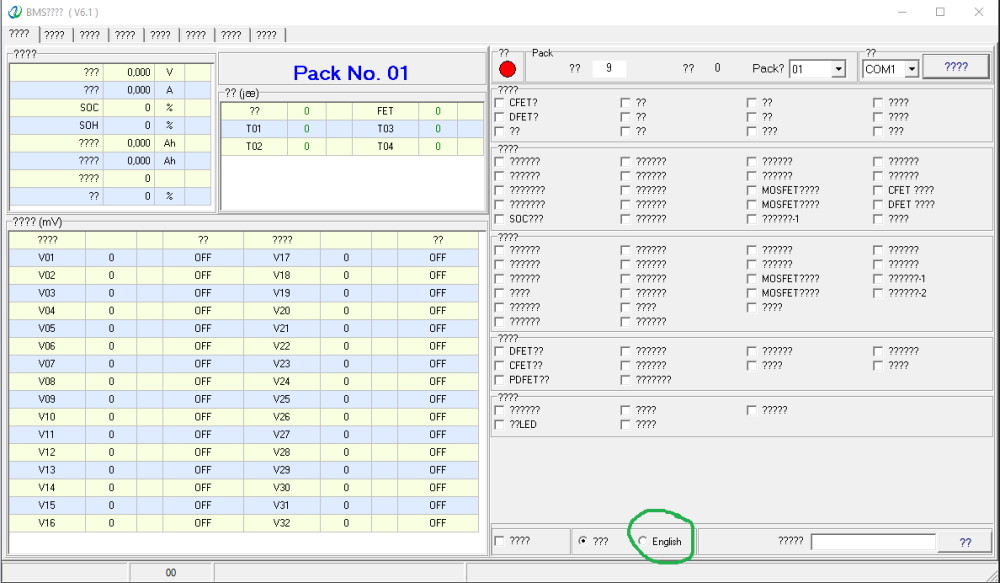Tick the DFET? checkbox
The width and height of the screenshot is (1000, 583).
[499, 117]
